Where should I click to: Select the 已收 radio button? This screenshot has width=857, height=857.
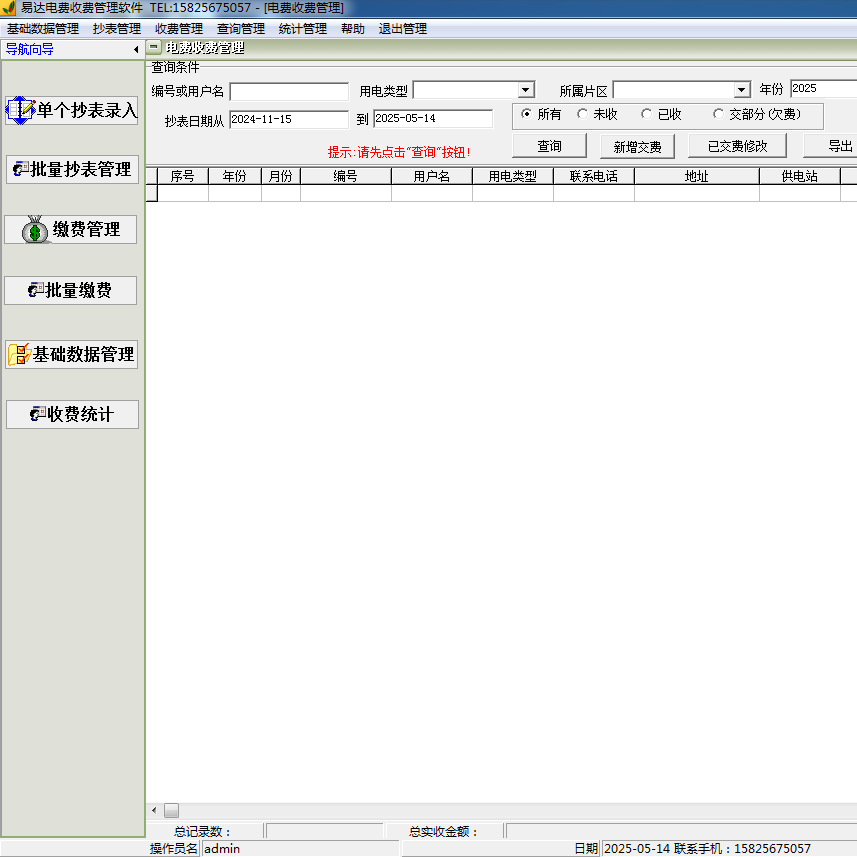[647, 114]
